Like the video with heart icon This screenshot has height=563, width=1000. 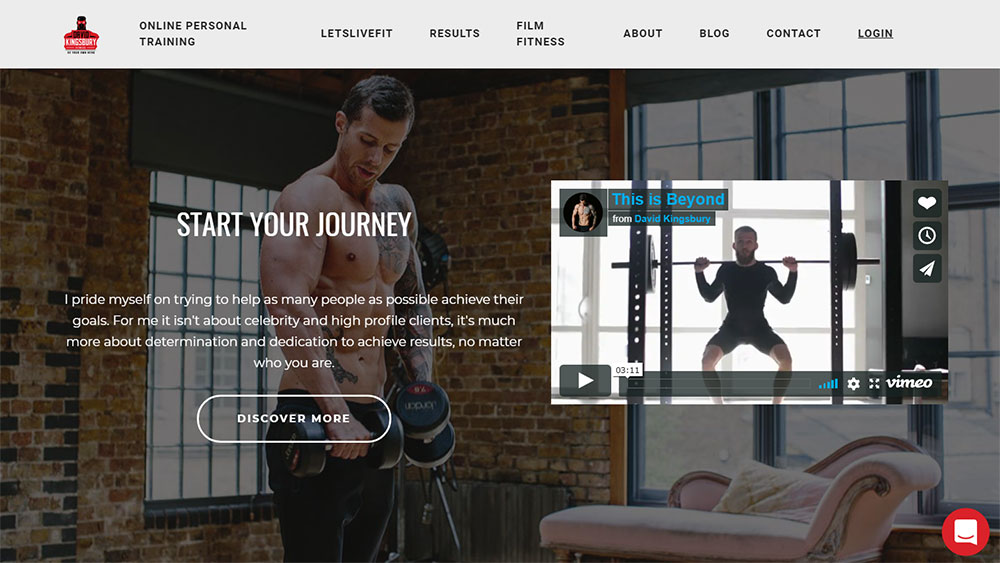(927, 203)
